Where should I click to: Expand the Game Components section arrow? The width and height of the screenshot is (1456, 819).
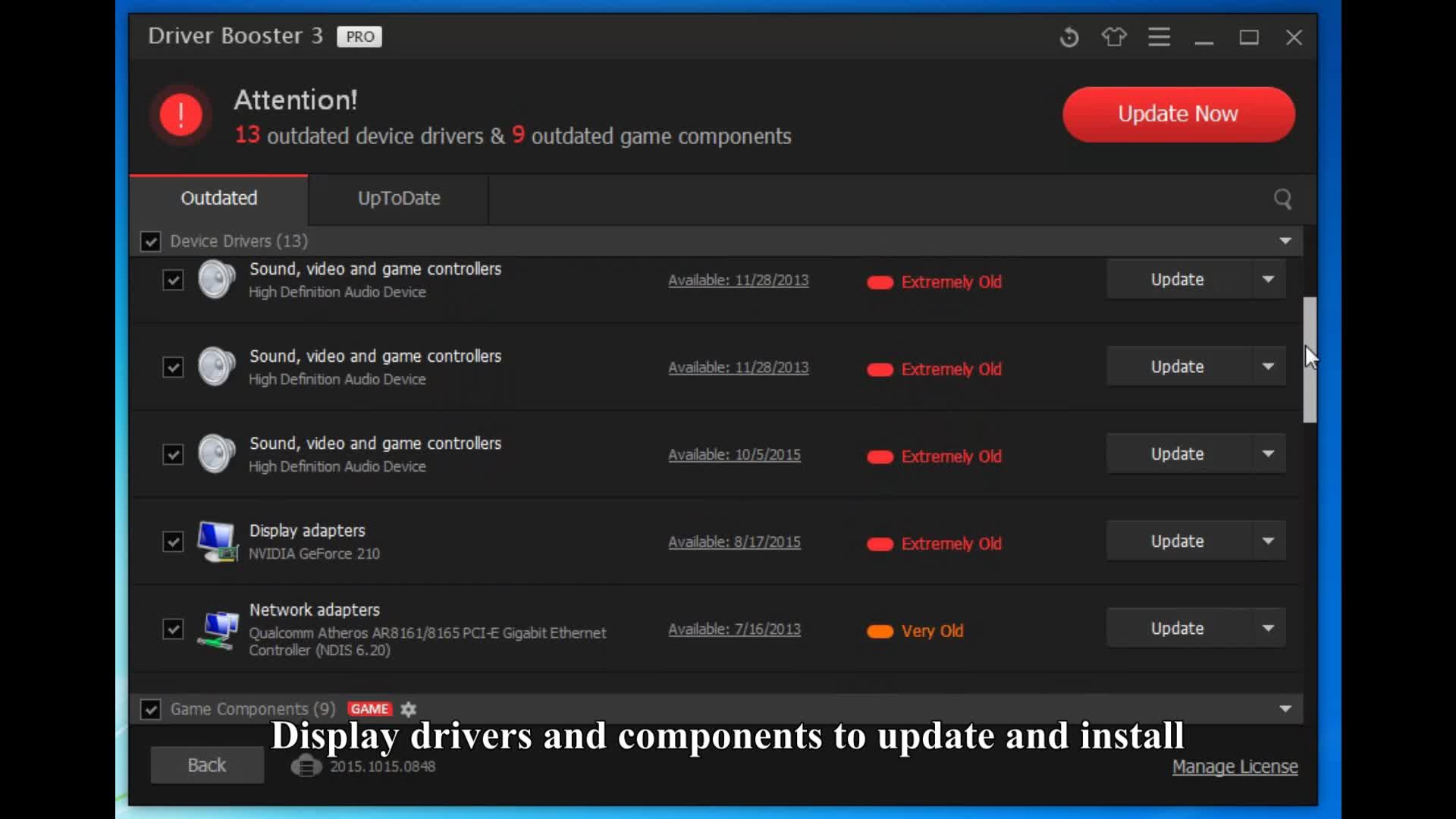1285,709
